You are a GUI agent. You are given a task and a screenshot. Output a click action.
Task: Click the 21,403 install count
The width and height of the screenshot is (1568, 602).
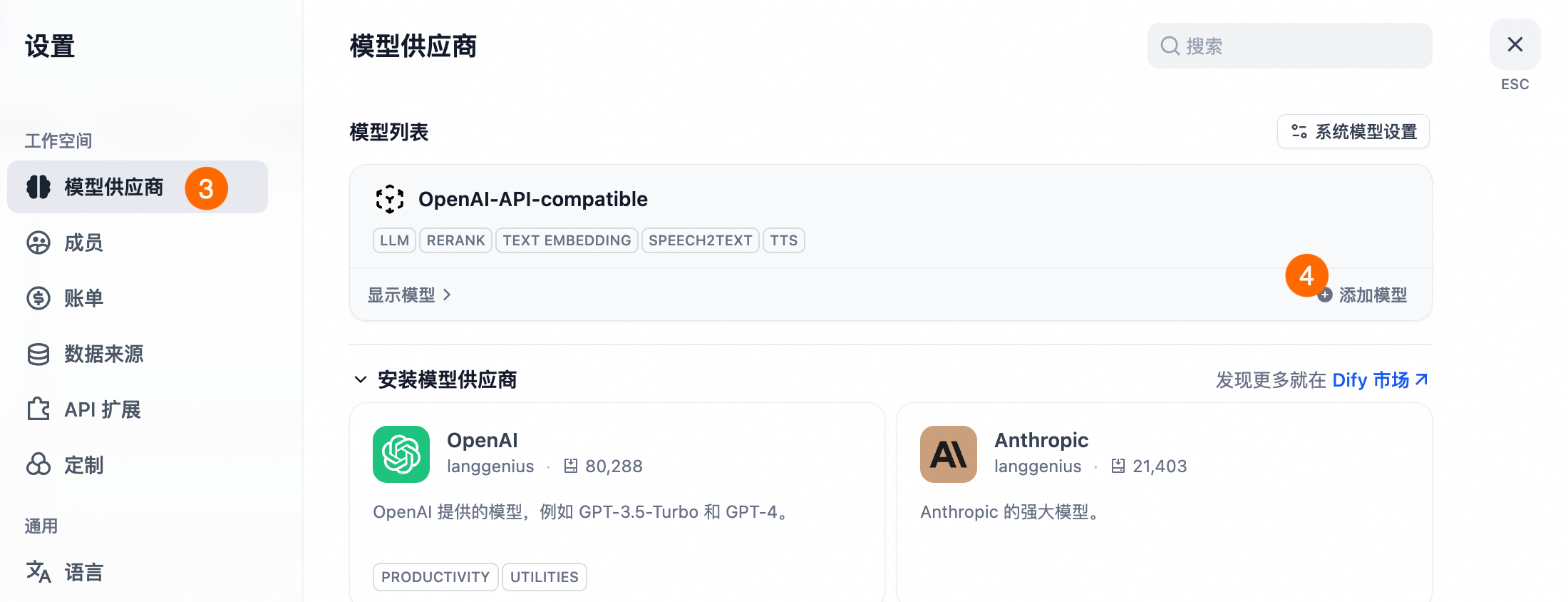[x=1160, y=466]
